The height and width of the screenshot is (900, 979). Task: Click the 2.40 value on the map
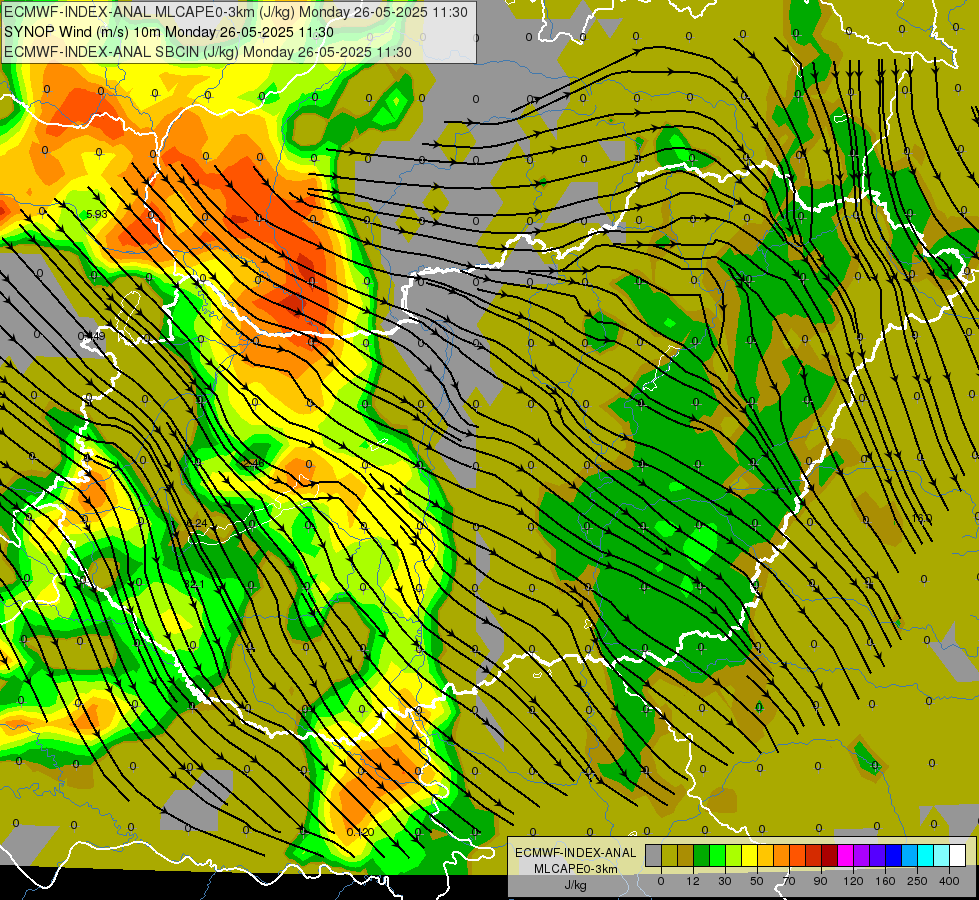pyautogui.click(x=253, y=463)
